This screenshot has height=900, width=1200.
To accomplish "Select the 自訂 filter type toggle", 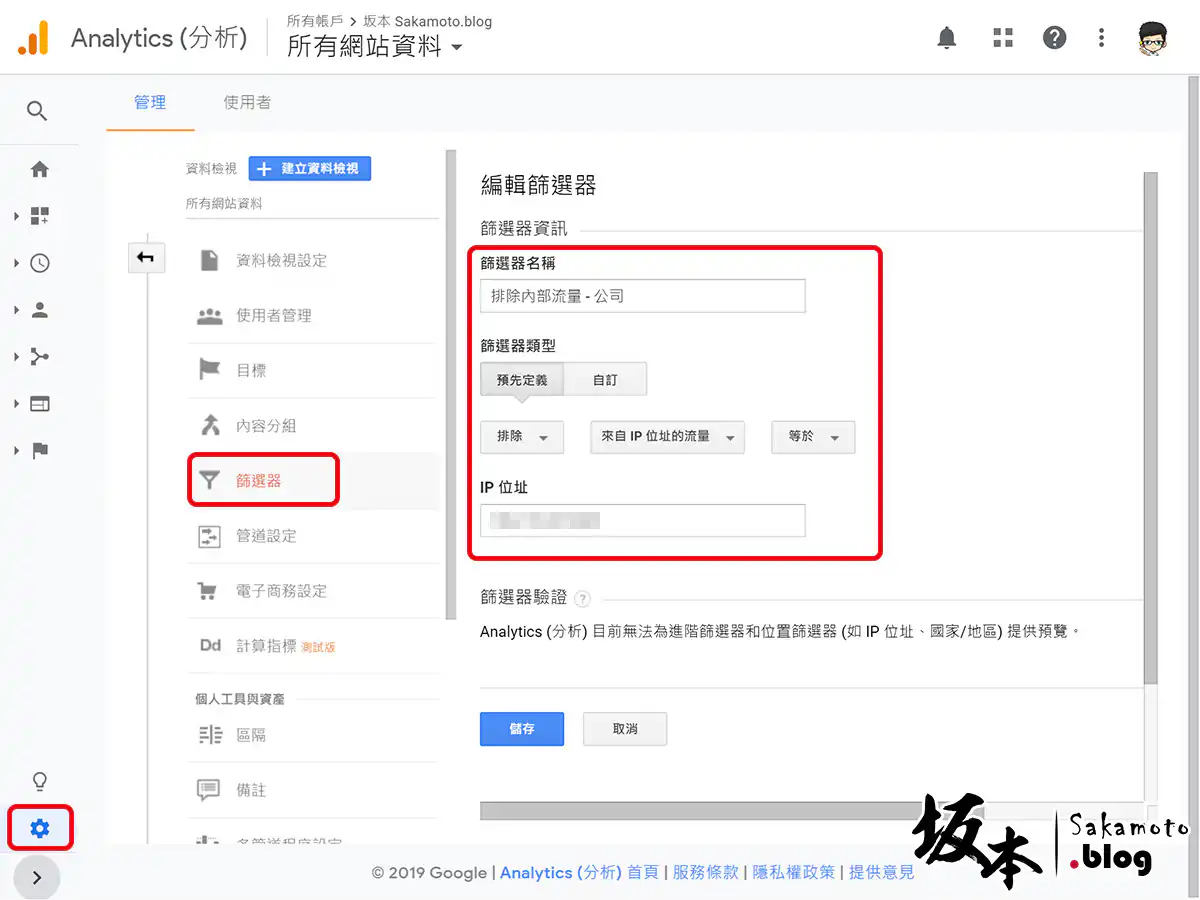I will pyautogui.click(x=605, y=380).
